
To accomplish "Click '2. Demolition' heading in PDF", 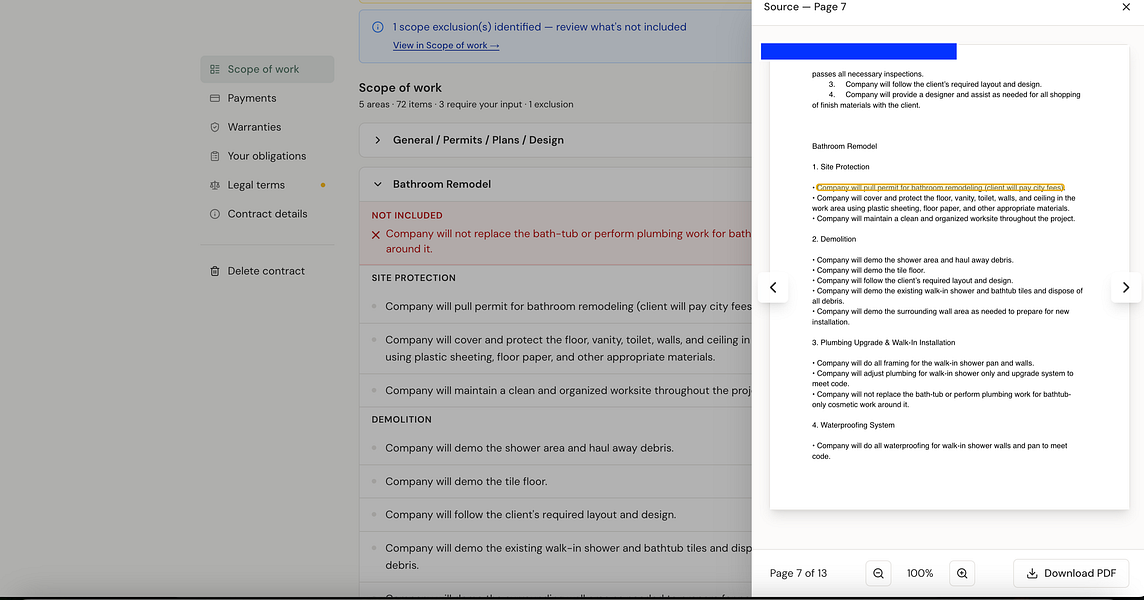I will coord(834,239).
